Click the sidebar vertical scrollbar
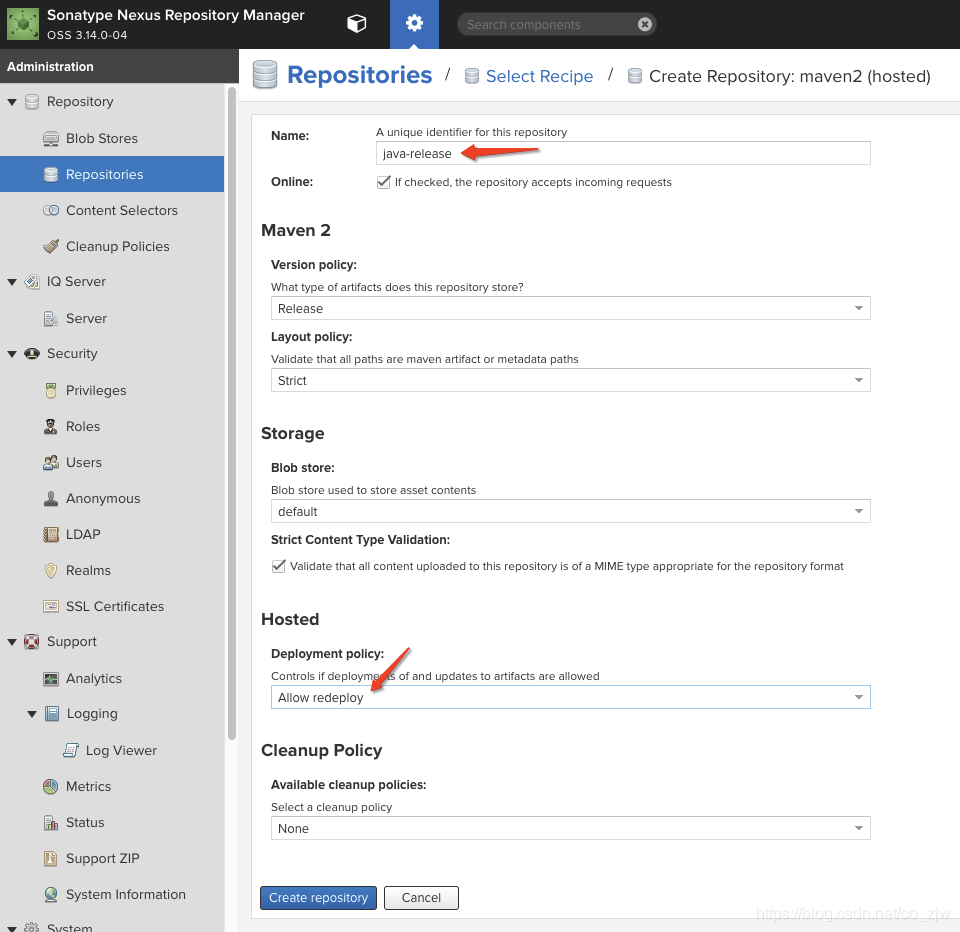The height and width of the screenshot is (932, 960). pos(231,413)
